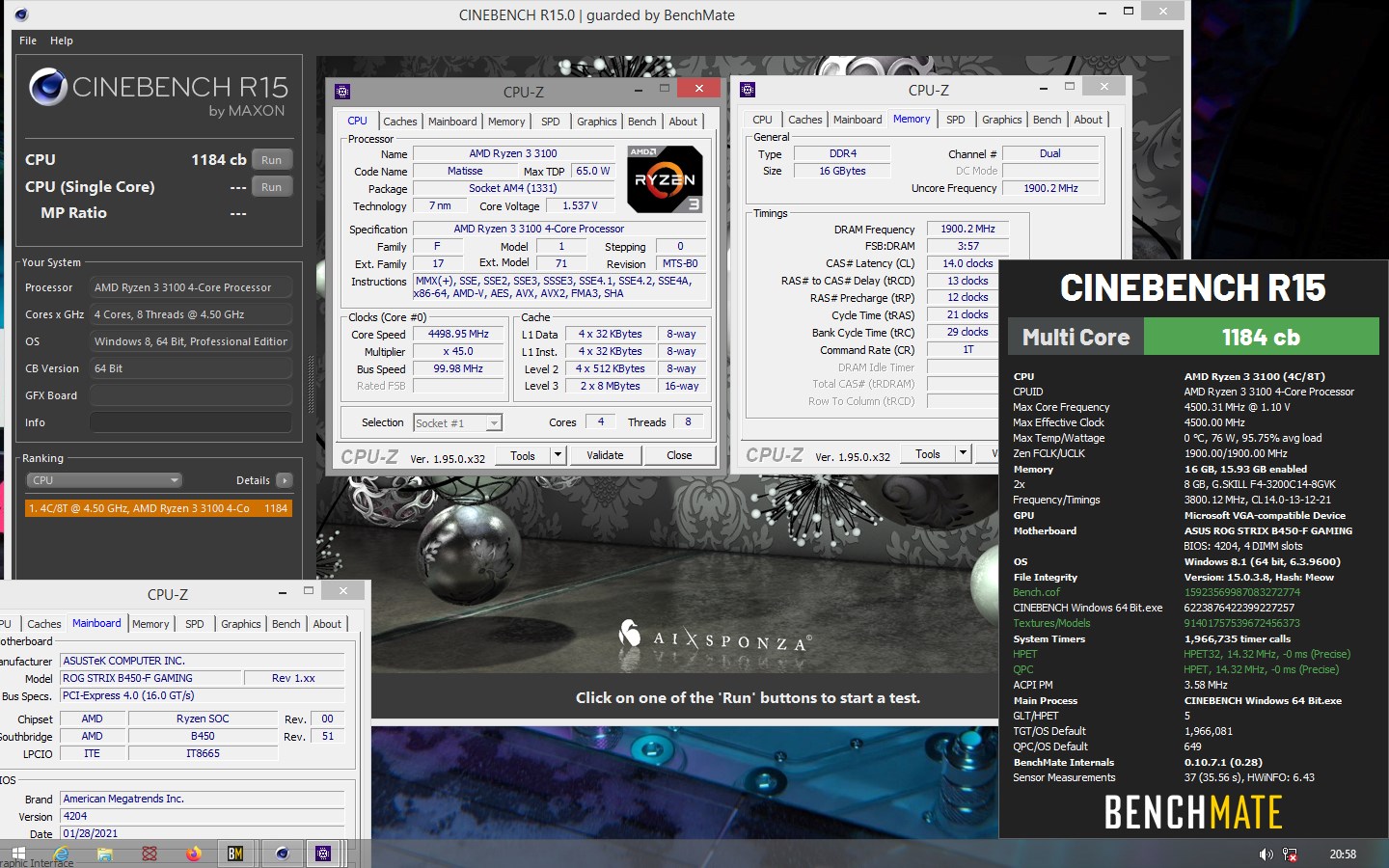Switch to SPD tab in right CPU-Z

pos(956,120)
